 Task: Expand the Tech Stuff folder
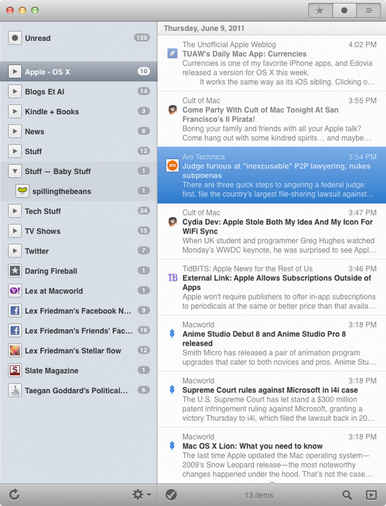pos(15,211)
